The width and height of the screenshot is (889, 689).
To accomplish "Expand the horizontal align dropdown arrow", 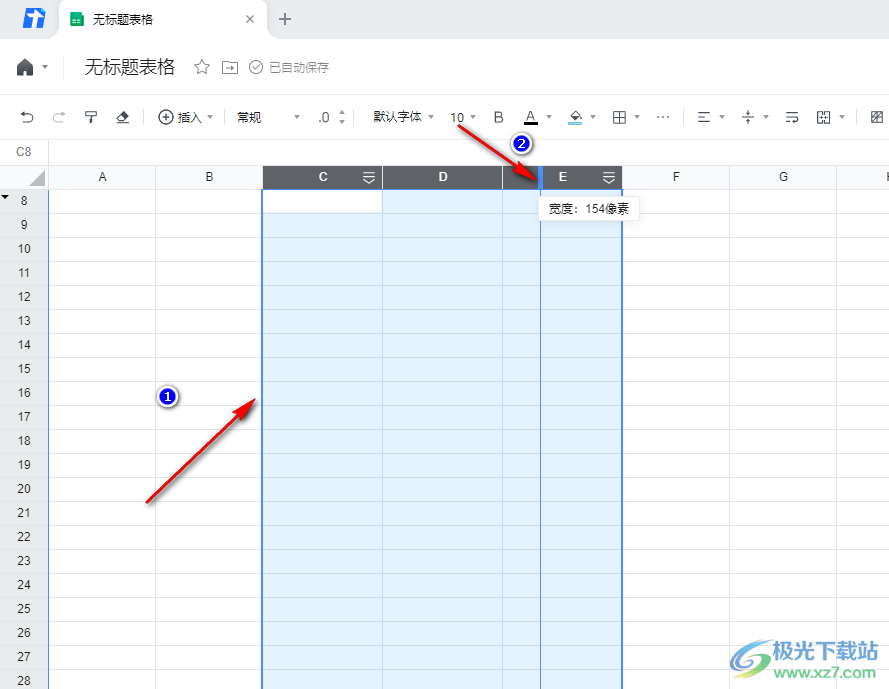I will 722,117.
